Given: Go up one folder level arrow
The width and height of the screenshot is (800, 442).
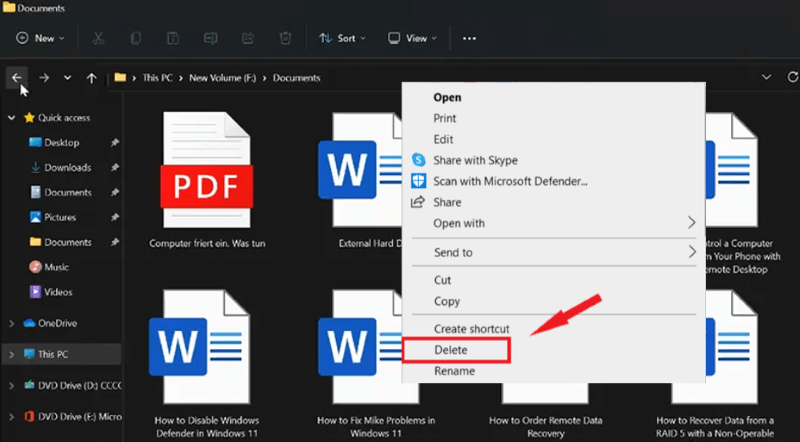Looking at the screenshot, I should tap(91, 78).
